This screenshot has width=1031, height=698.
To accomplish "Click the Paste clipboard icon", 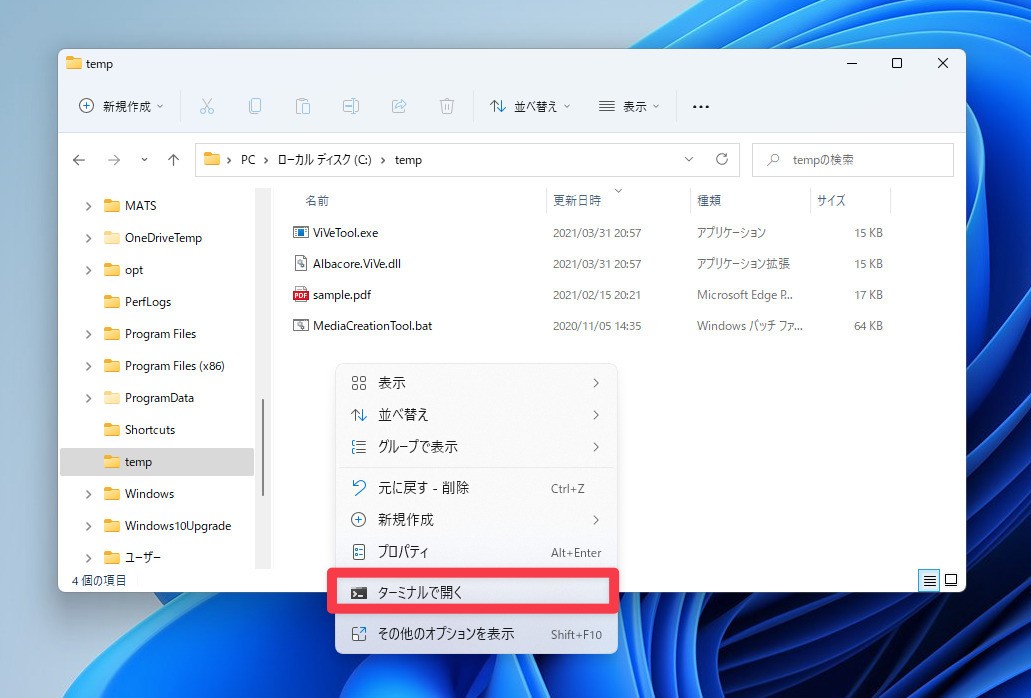I will [x=302, y=106].
